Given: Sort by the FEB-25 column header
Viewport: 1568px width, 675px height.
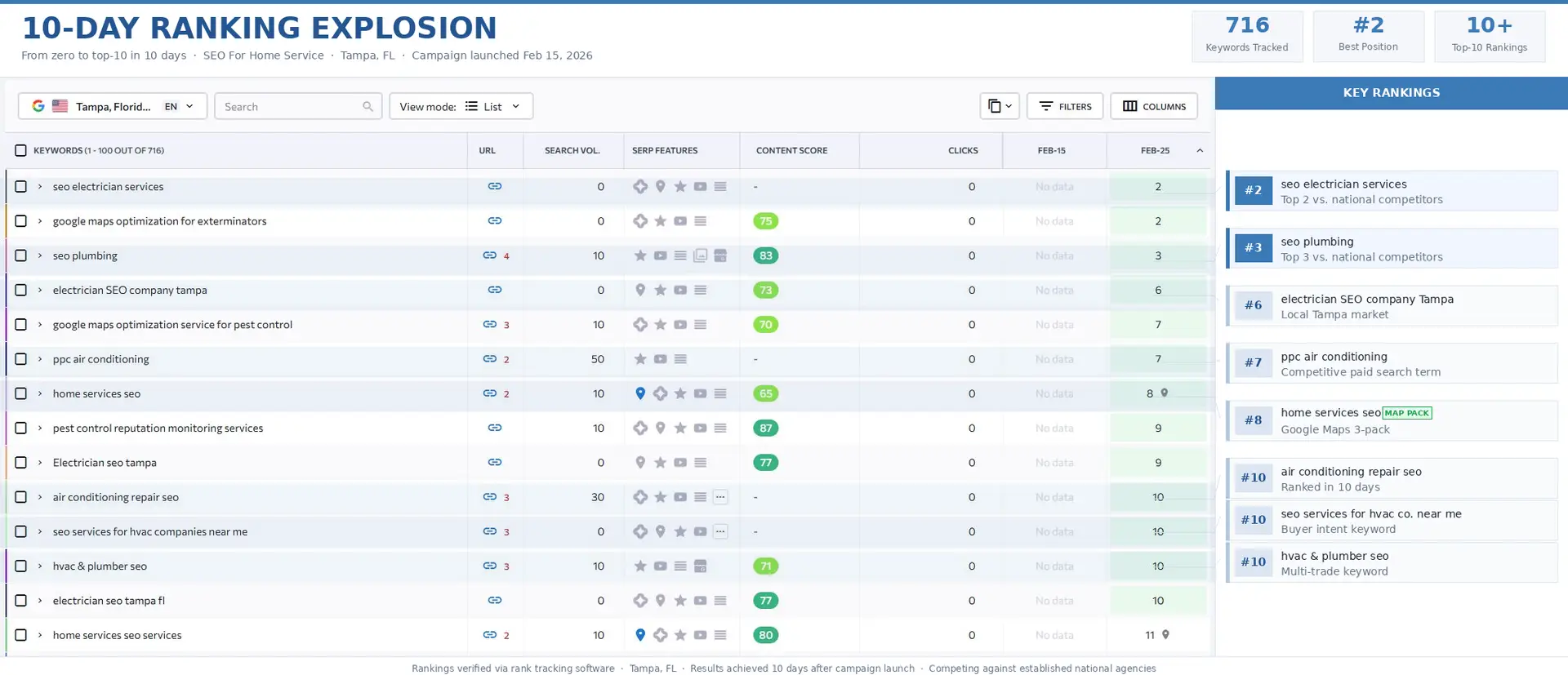Looking at the screenshot, I should coord(1155,150).
